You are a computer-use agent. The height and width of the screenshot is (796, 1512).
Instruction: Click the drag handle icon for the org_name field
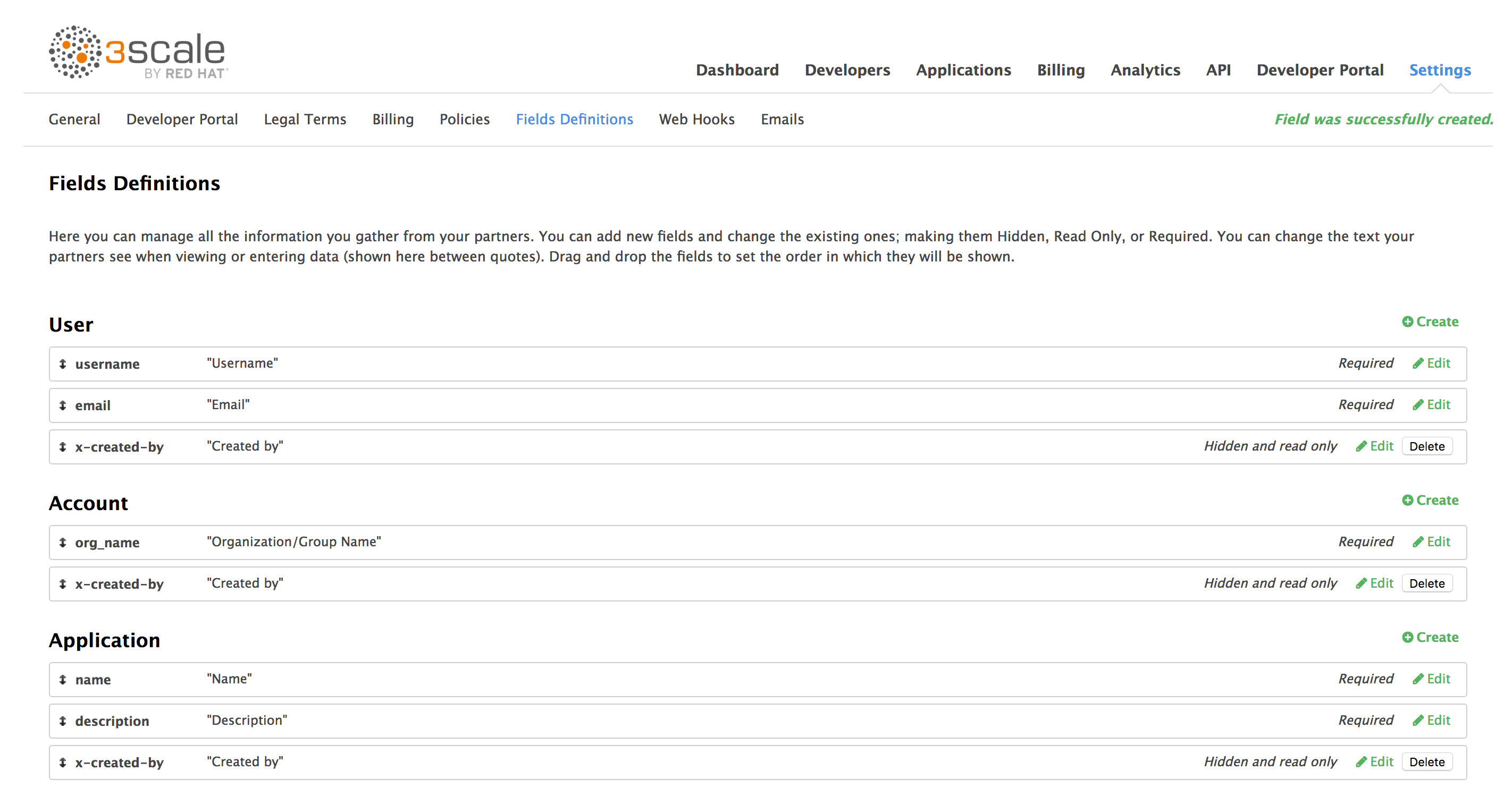click(63, 543)
